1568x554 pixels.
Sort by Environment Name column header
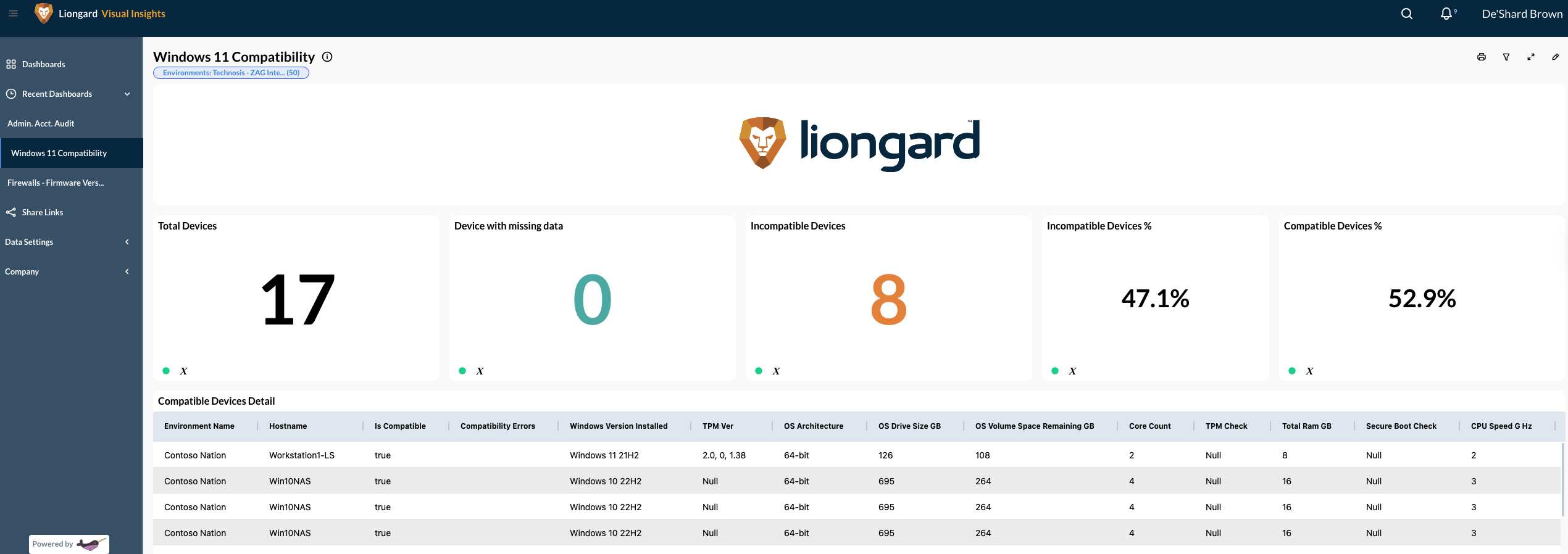tap(199, 426)
